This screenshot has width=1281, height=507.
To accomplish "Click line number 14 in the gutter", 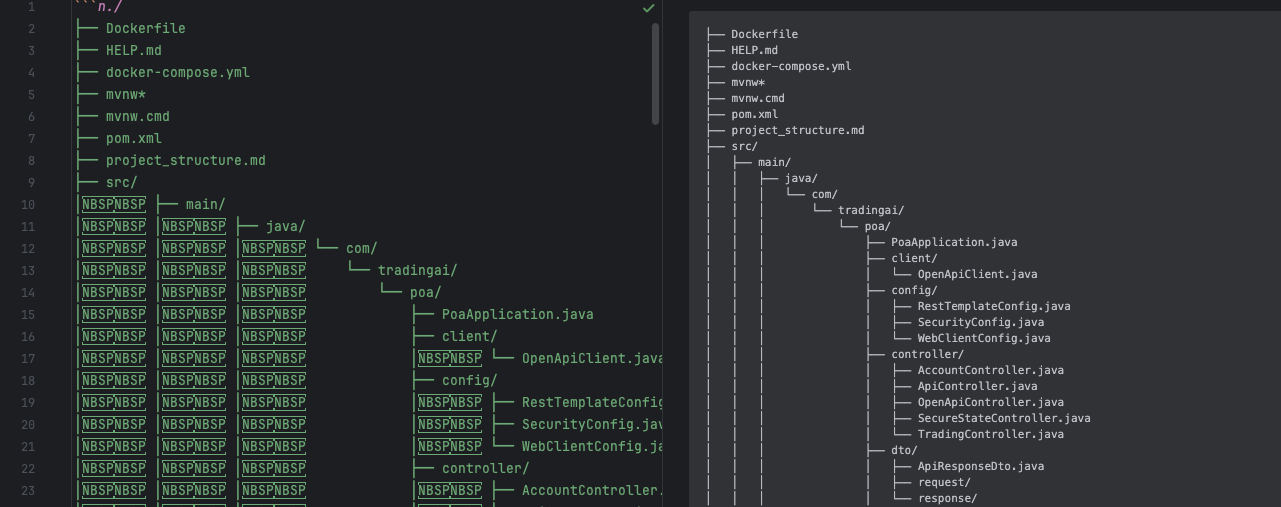I will pyautogui.click(x=28, y=292).
